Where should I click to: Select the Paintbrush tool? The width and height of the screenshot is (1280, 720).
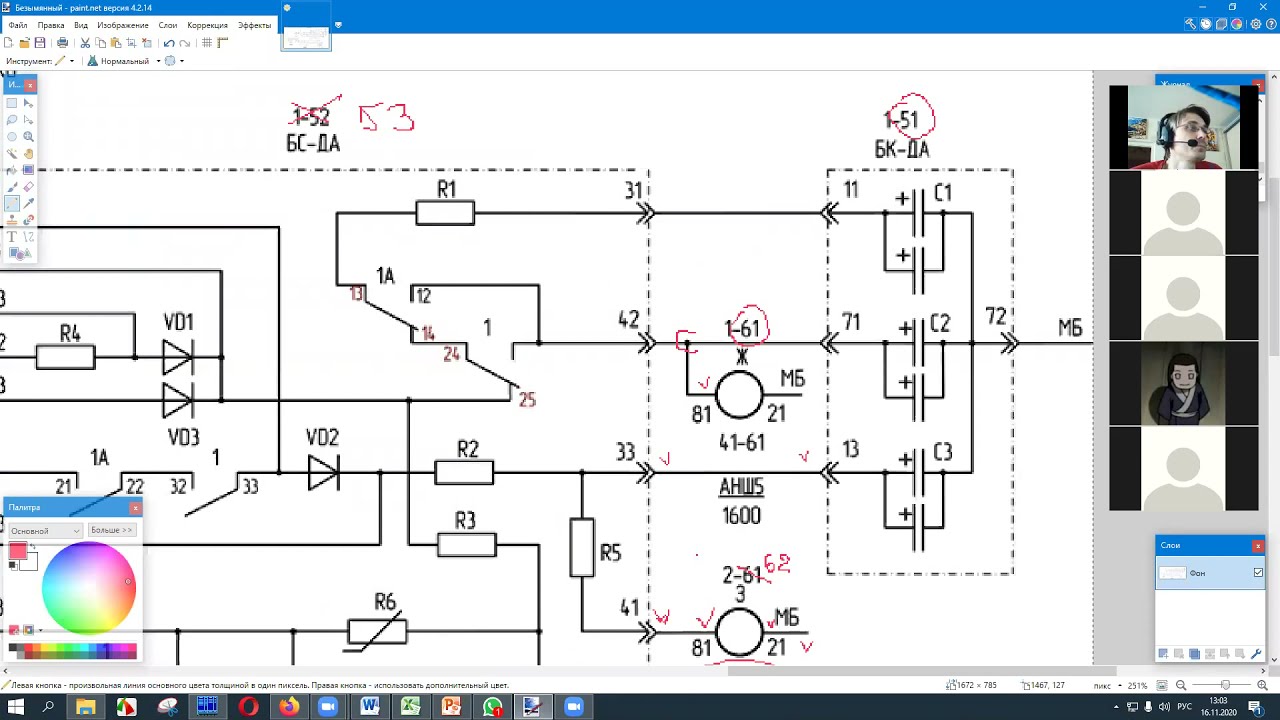click(12, 187)
